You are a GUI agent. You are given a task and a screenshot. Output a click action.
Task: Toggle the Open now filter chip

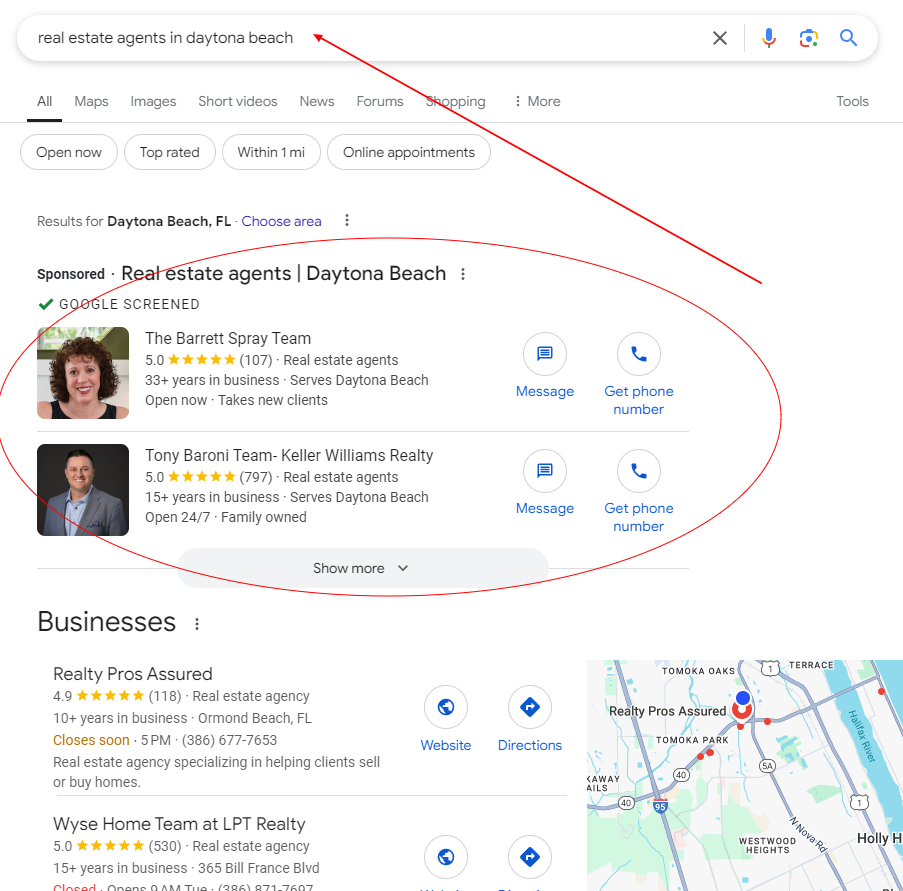(x=69, y=152)
